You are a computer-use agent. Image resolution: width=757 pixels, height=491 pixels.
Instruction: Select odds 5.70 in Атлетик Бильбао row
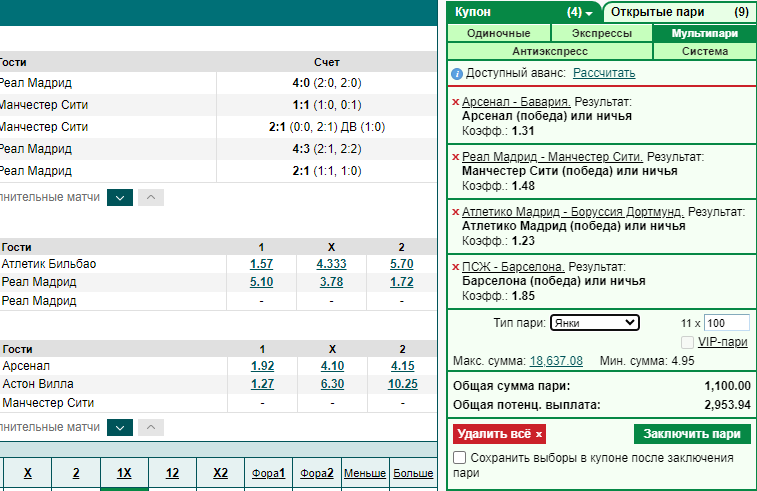click(402, 264)
